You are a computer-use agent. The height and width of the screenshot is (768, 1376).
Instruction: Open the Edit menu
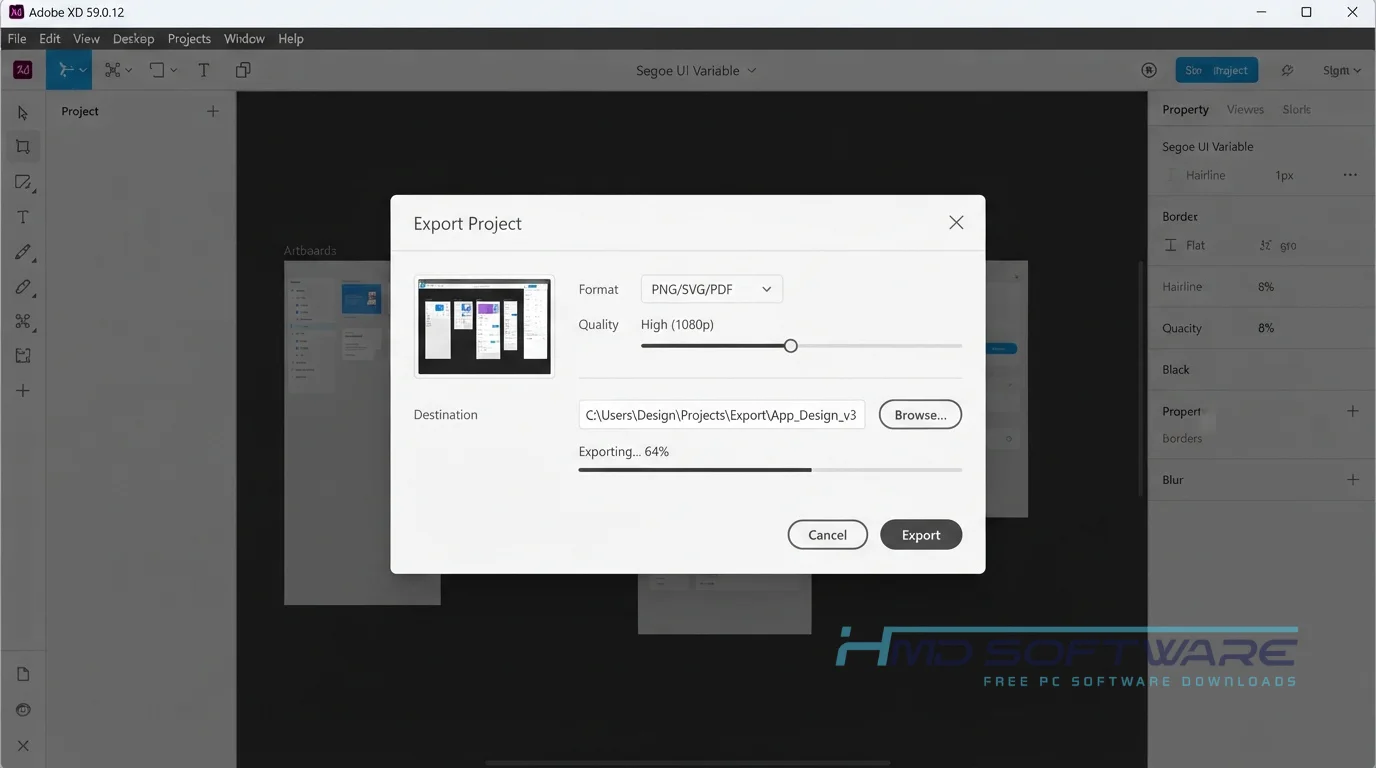[50, 38]
